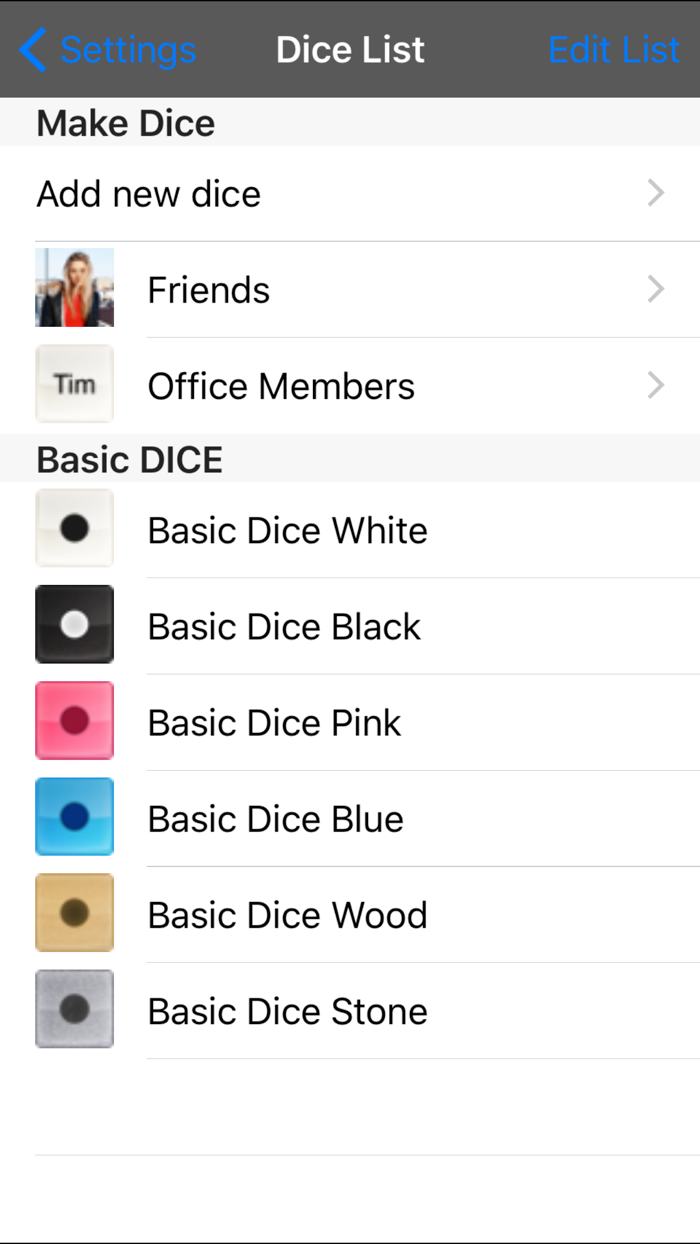
Task: Expand the Add new dice row chevron
Action: tap(655, 193)
